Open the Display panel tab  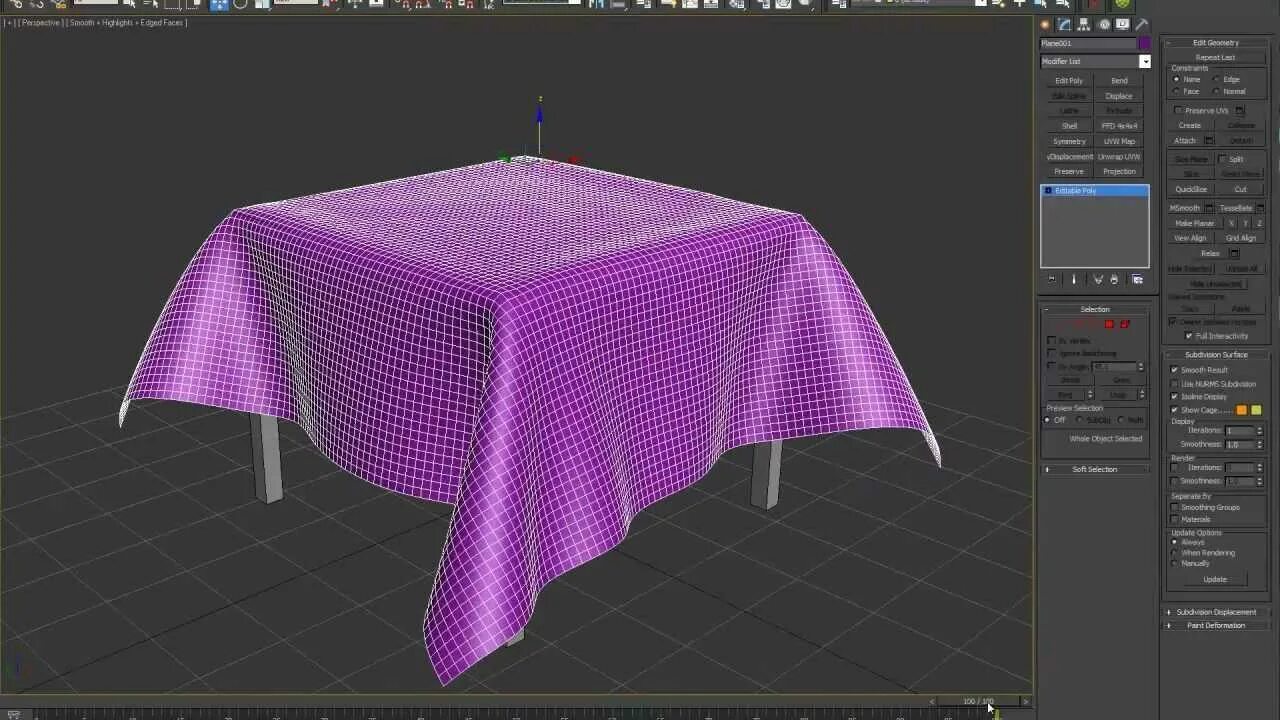pyautogui.click(x=1123, y=24)
